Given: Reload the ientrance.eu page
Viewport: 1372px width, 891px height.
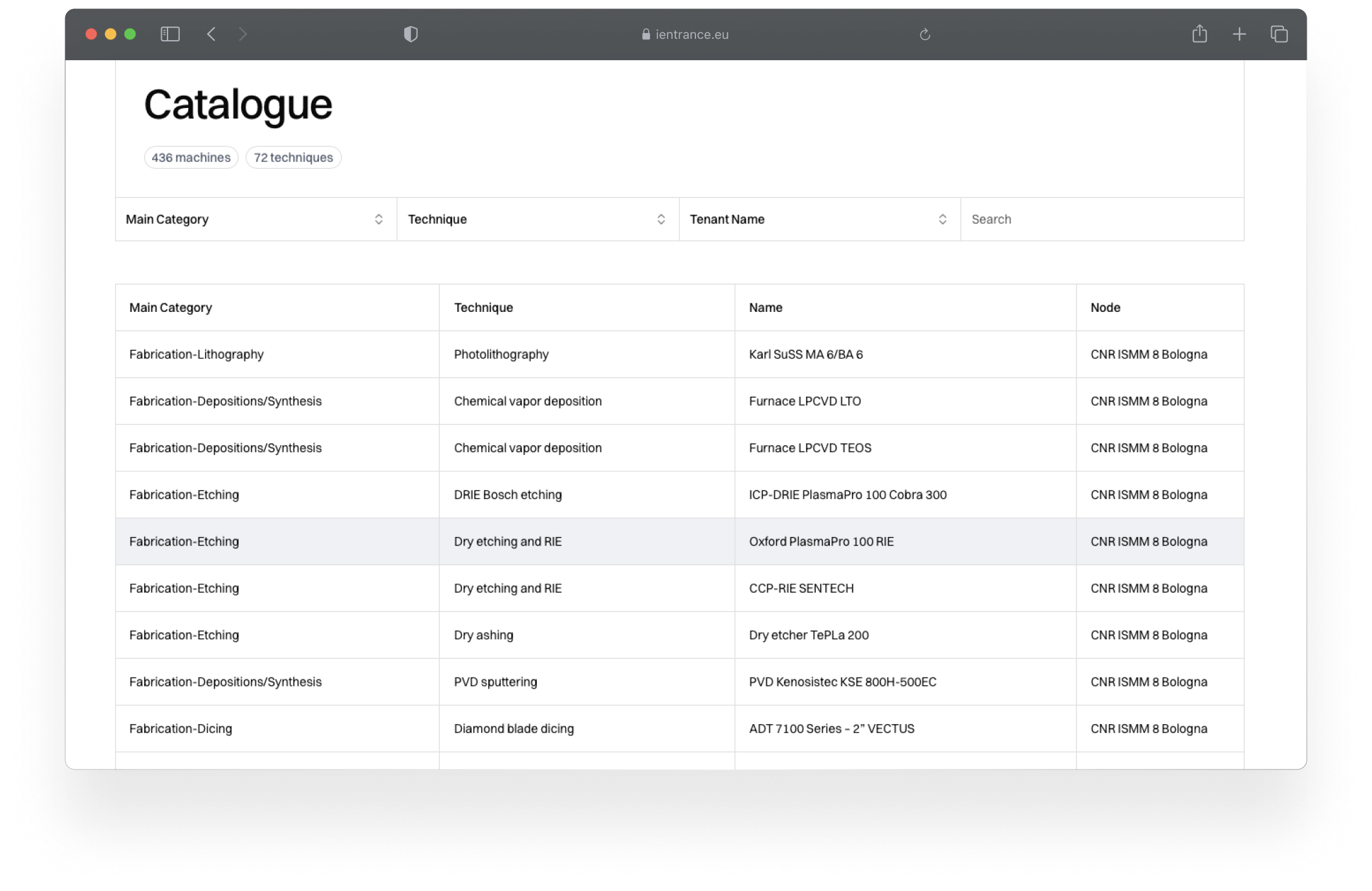Looking at the screenshot, I should pos(925,34).
